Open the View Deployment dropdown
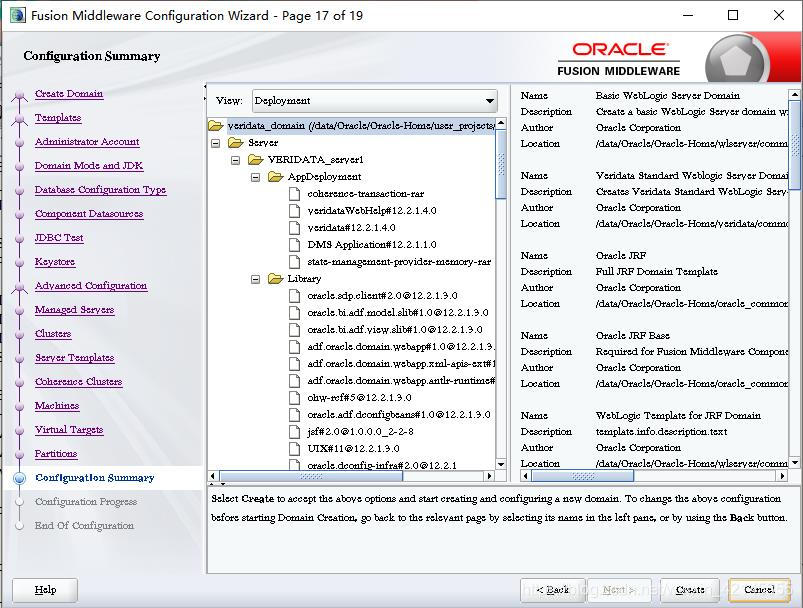Screen dimensions: 803x608 pyautogui.click(x=374, y=101)
